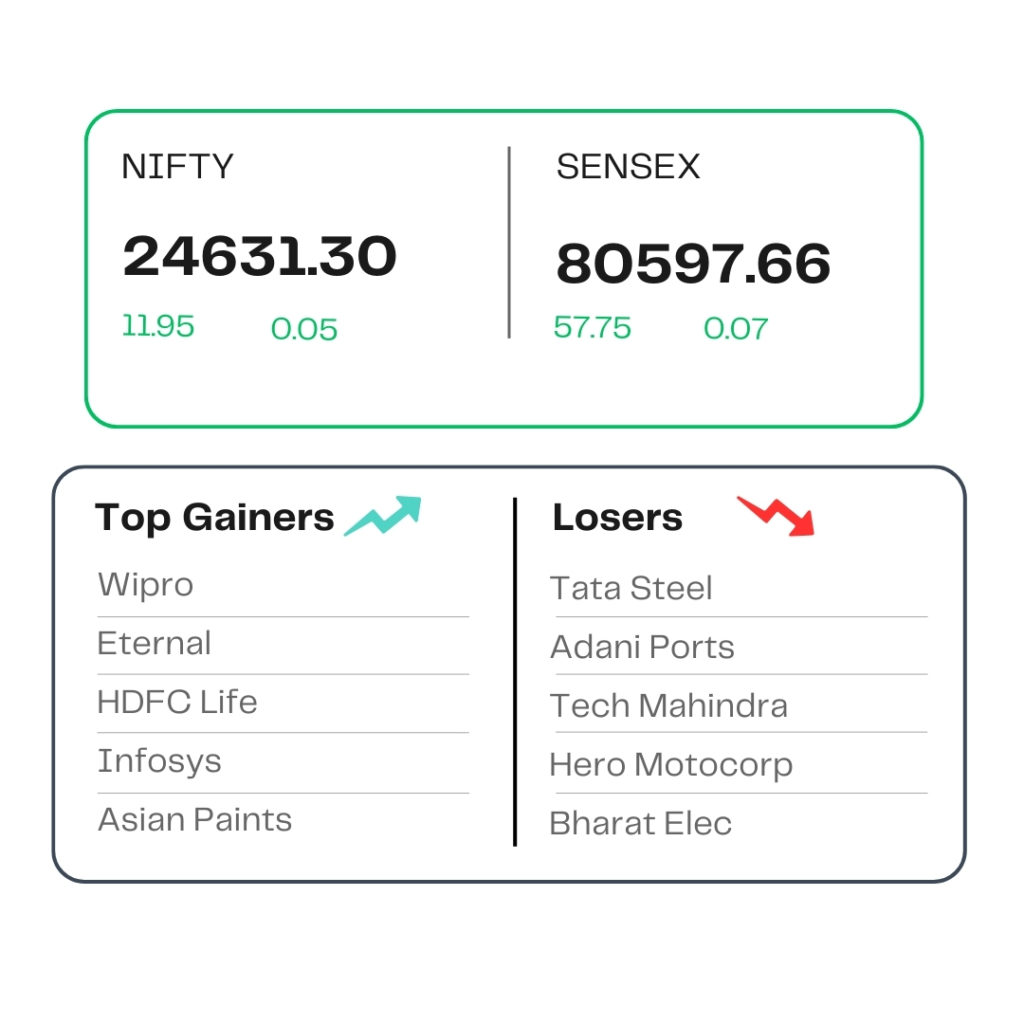Click the Top Gainers heading
1024x1024 pixels.
214,518
